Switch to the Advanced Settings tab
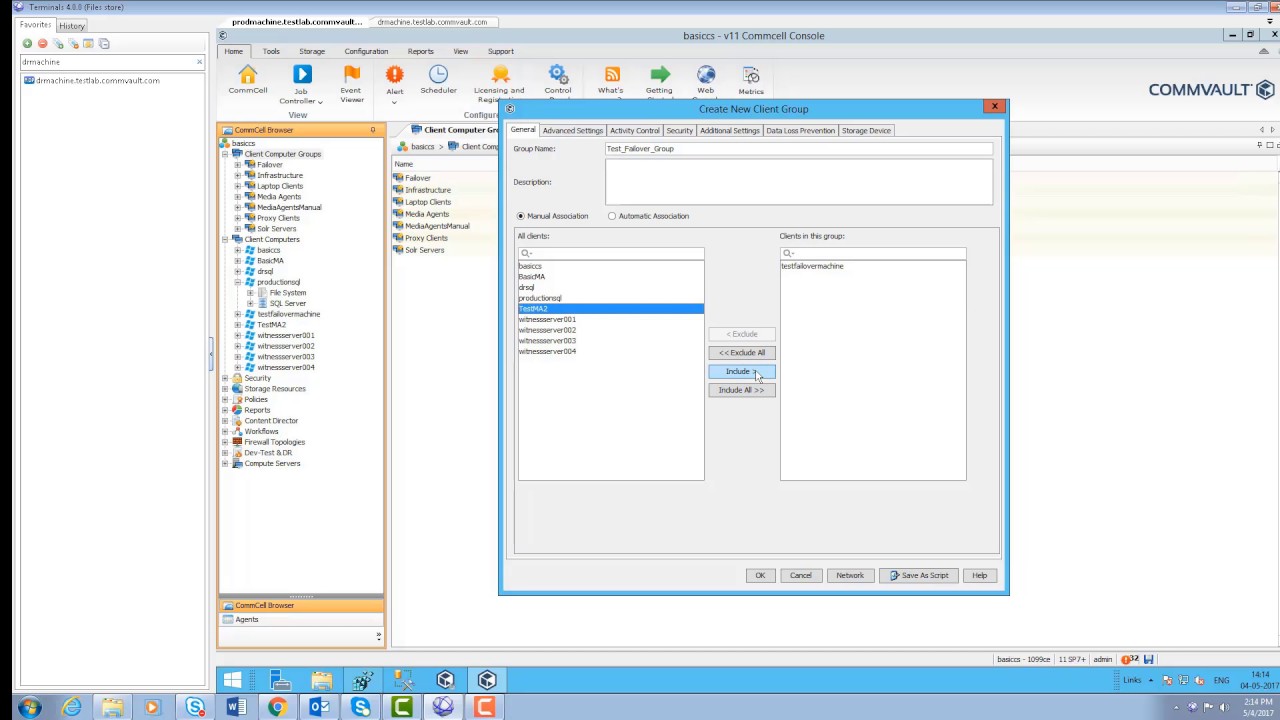This screenshot has width=1280, height=720. tap(573, 130)
